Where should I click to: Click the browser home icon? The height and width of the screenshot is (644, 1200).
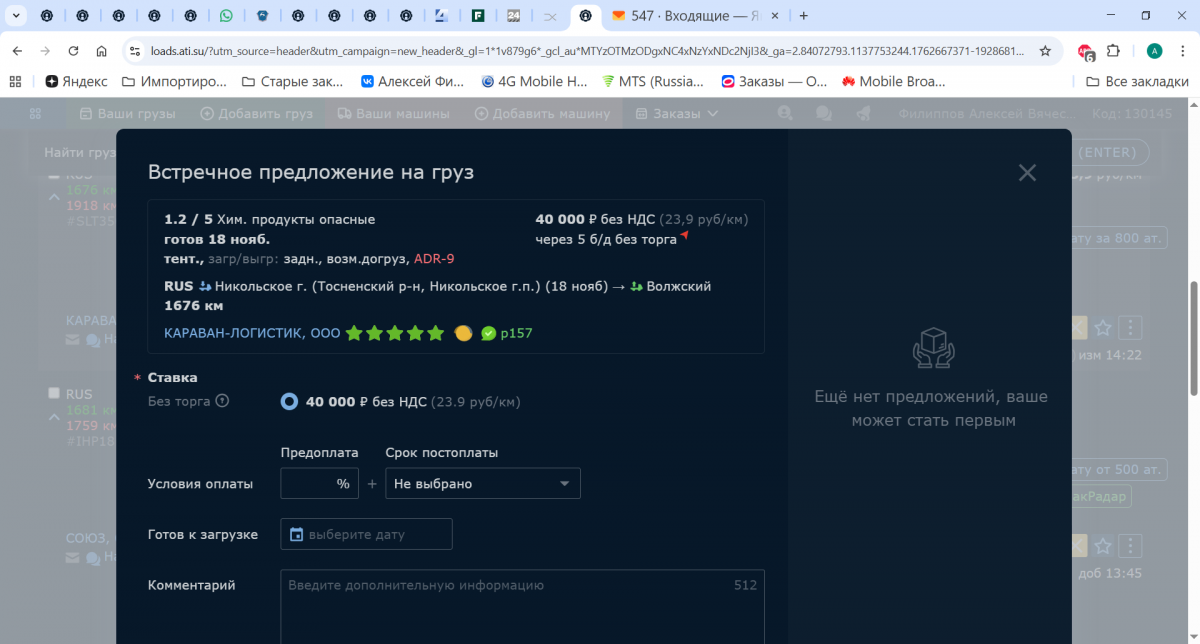(101, 50)
